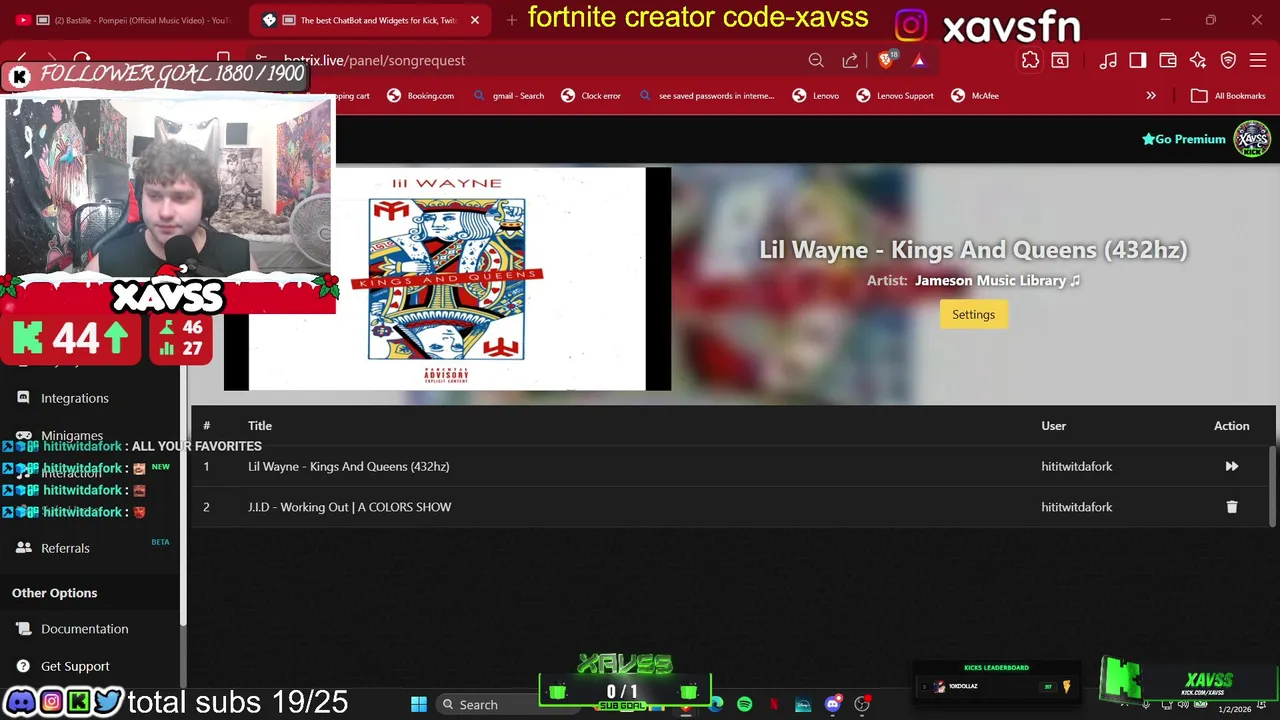Close the Best ChatBot and Widgets tab
Image resolution: width=1280 pixels, height=720 pixels.
pyautogui.click(x=475, y=20)
